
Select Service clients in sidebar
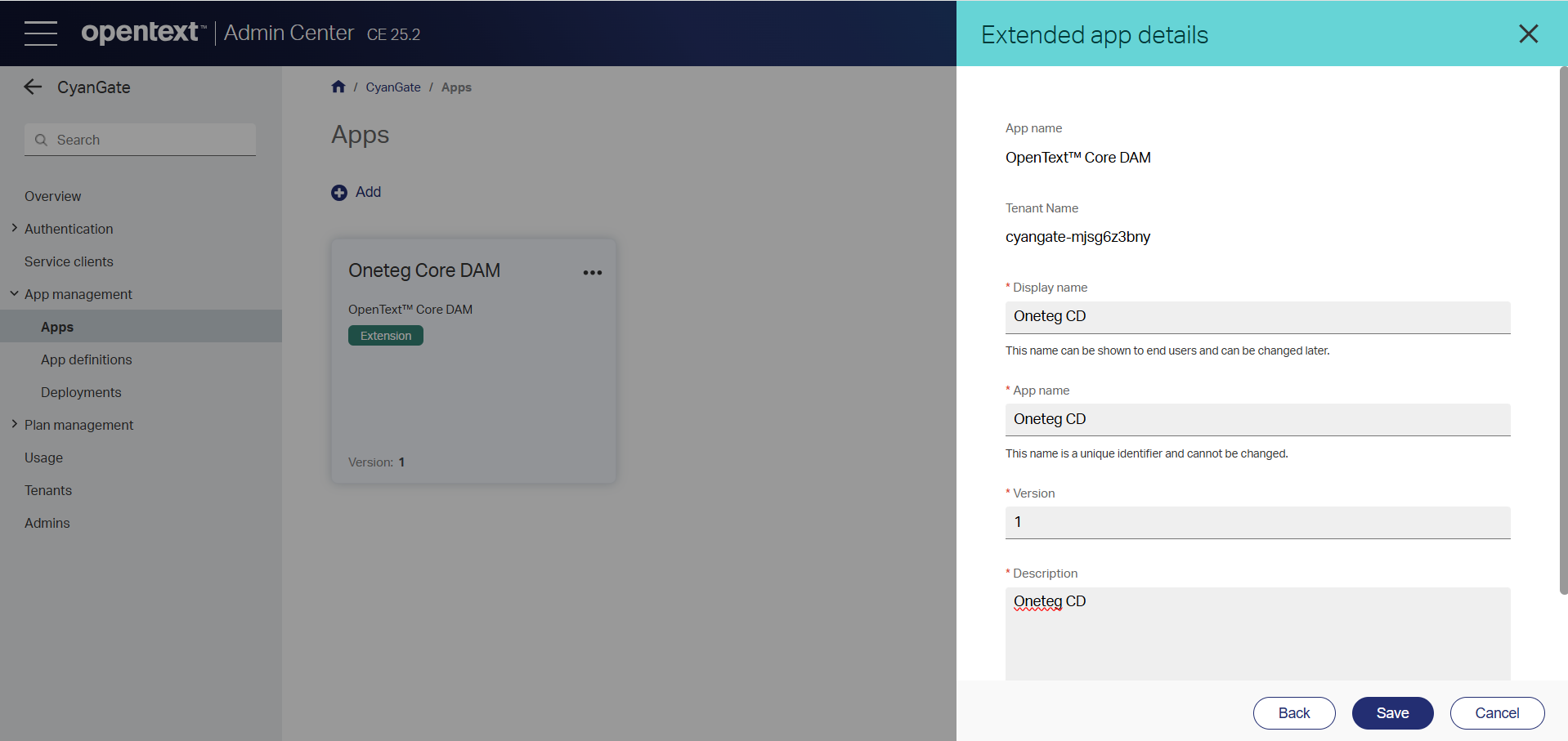(69, 261)
